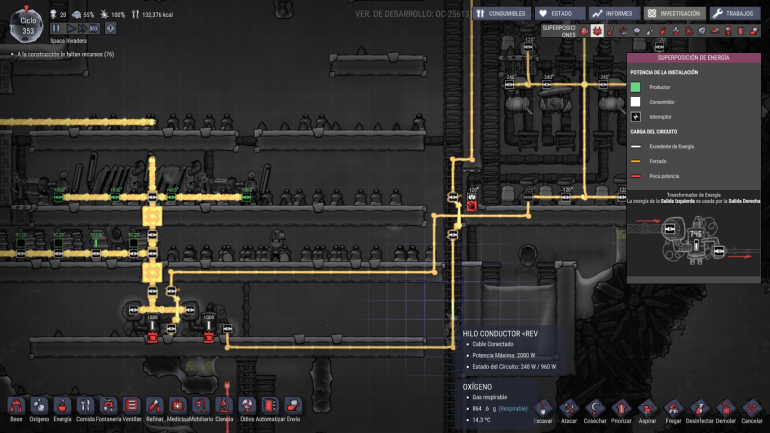
Task: Open the Trabajos management screen
Action: 735,13
